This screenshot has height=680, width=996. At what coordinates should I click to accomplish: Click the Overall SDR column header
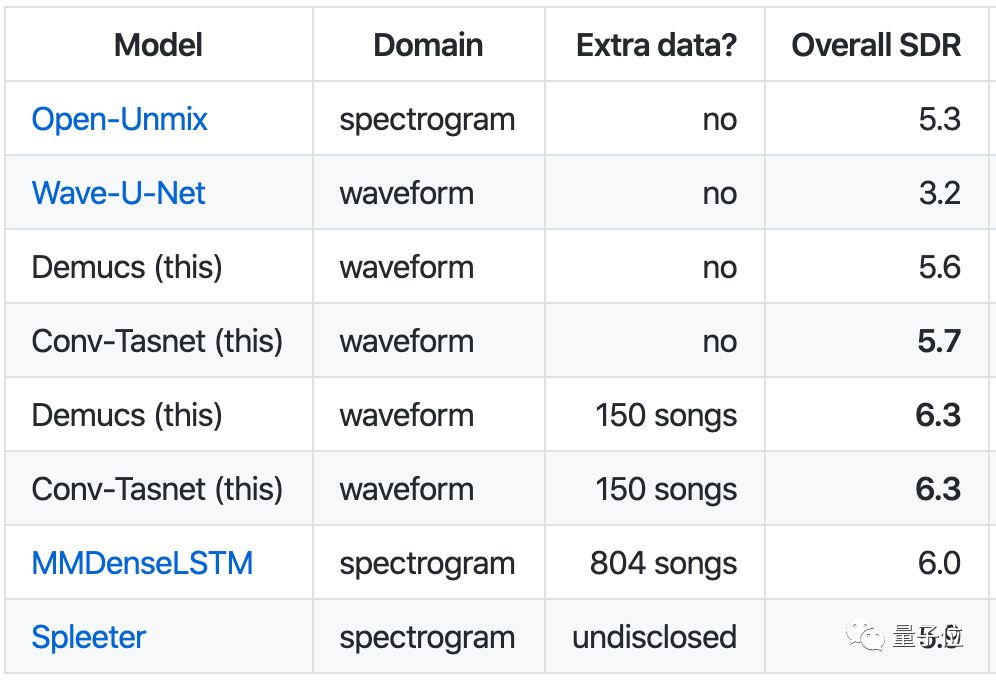pyautogui.click(x=876, y=45)
